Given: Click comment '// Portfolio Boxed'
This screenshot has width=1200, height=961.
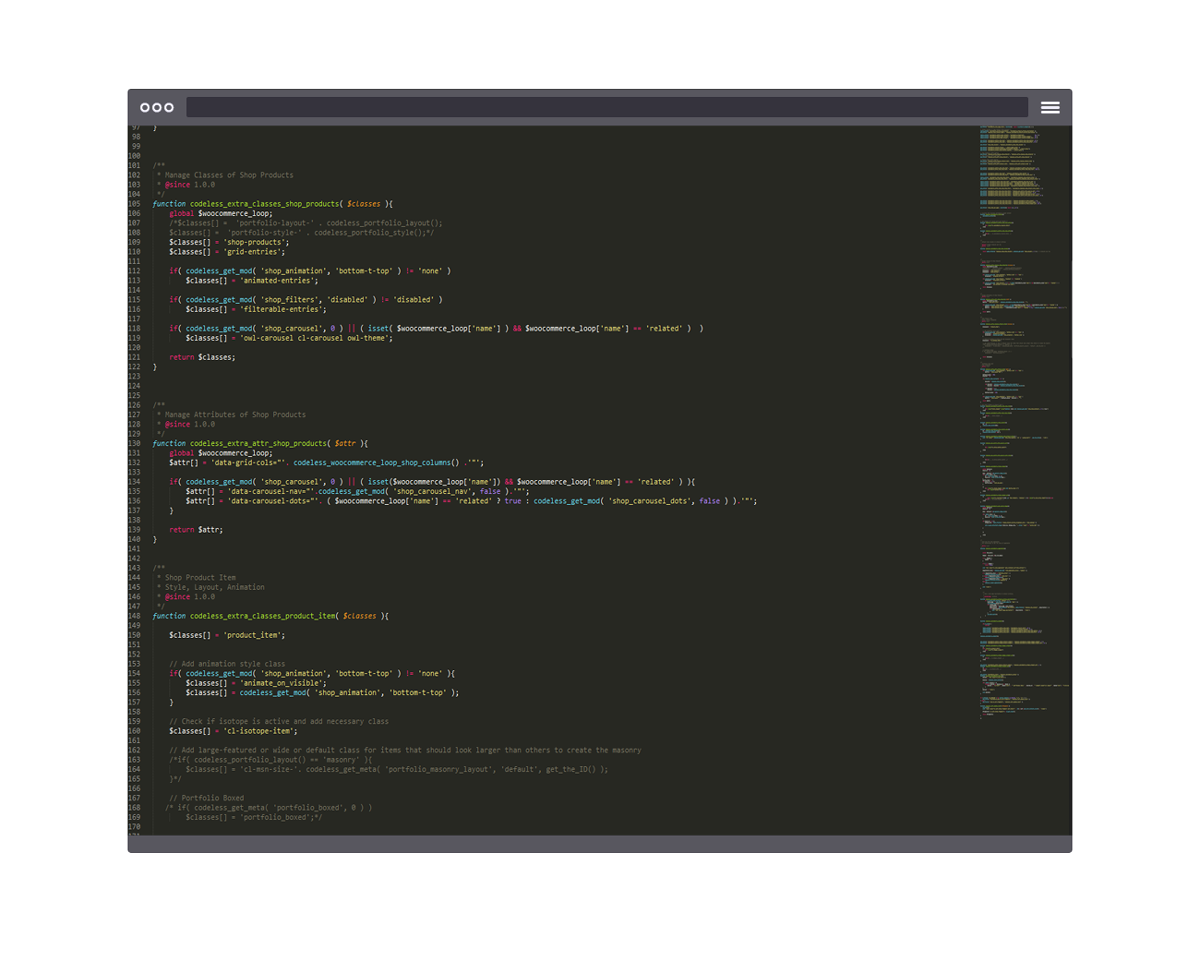Looking at the screenshot, I should (206, 798).
